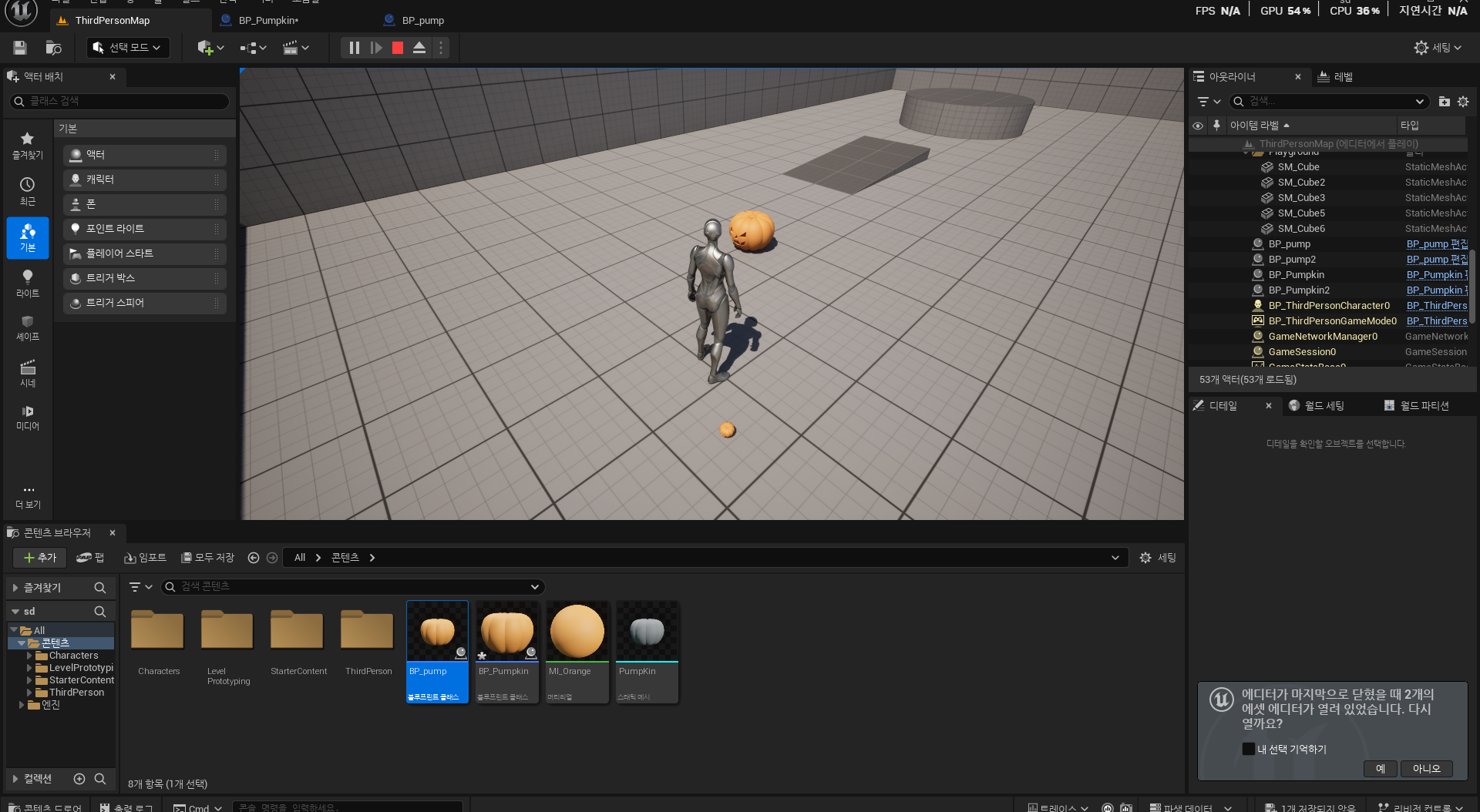Focus the class search (클래스 검색) field
The width and height of the screenshot is (1480, 812).
click(x=119, y=101)
